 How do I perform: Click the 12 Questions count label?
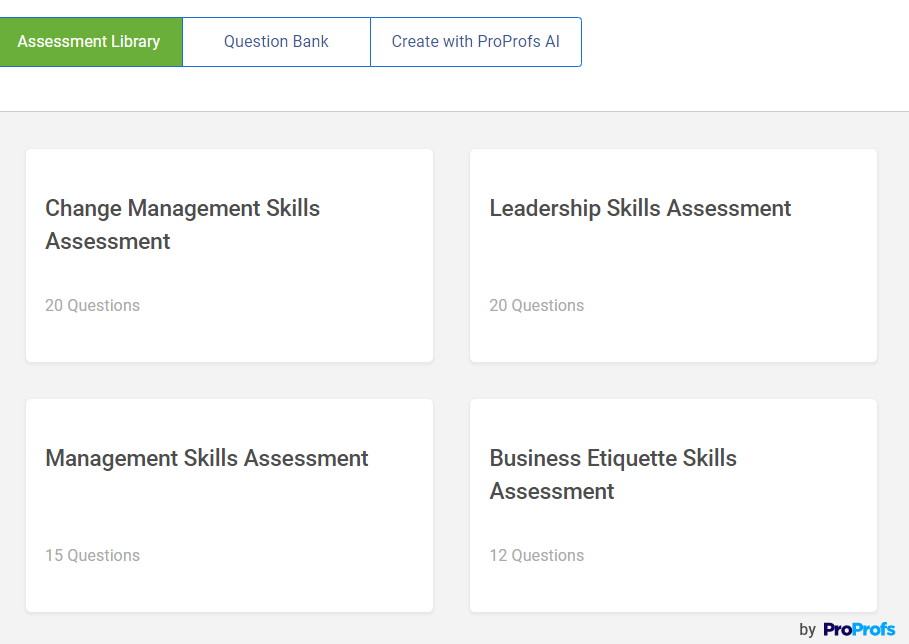536,555
